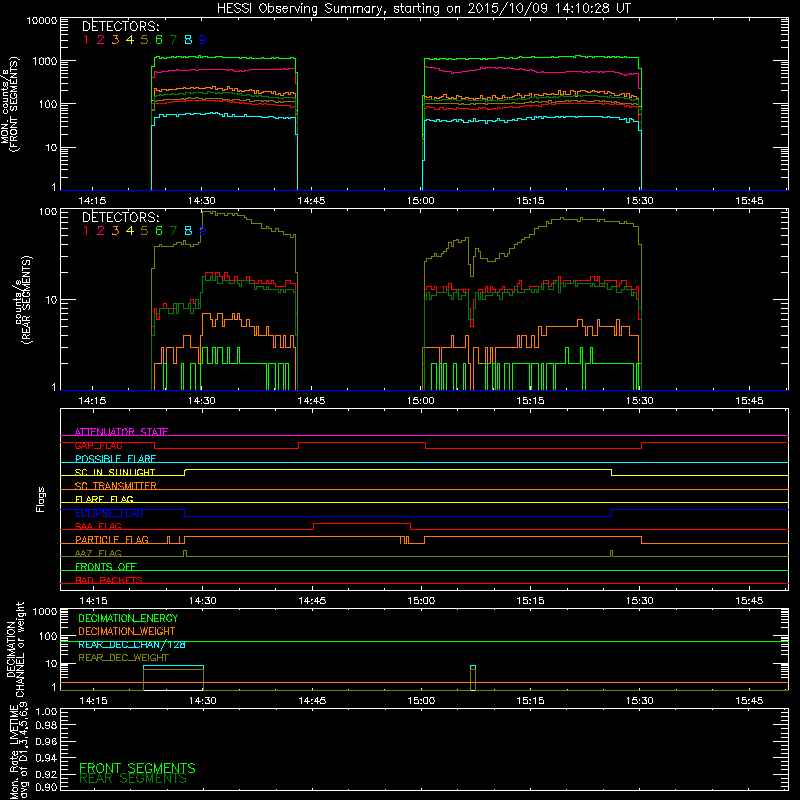
Task: Click the FRONTS_OFF flag label
Action: (x=106, y=567)
